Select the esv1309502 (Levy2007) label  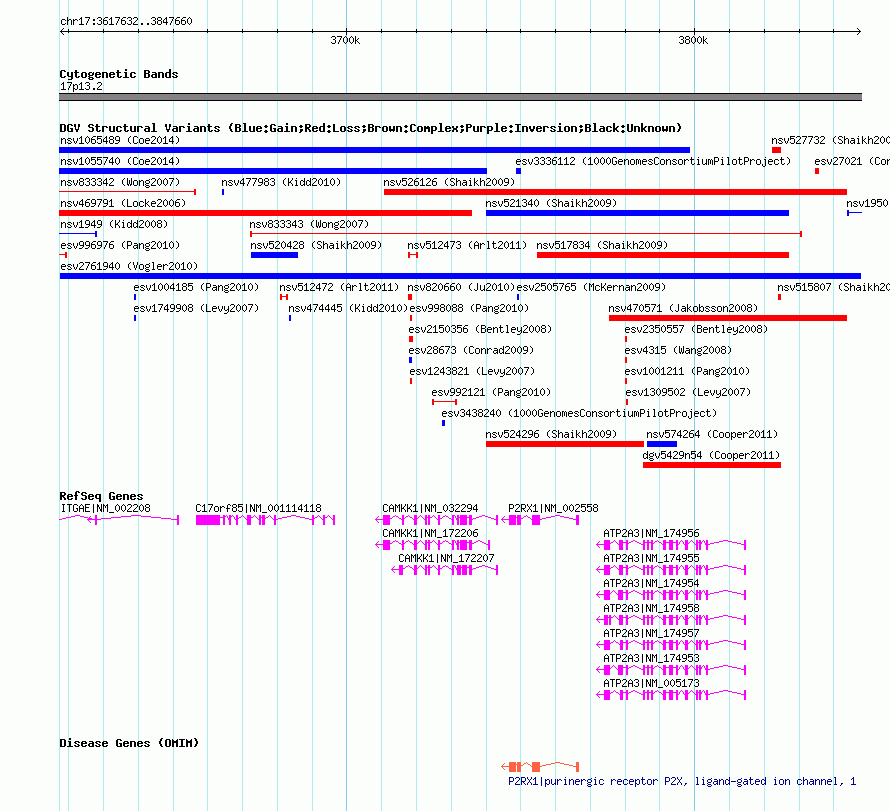click(x=688, y=392)
